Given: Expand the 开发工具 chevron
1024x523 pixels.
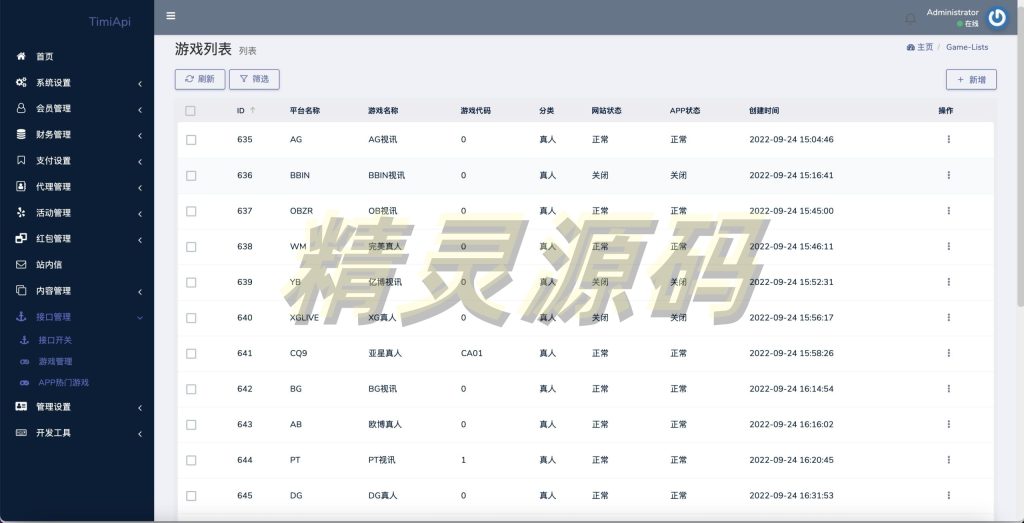Looking at the screenshot, I should [140, 434].
